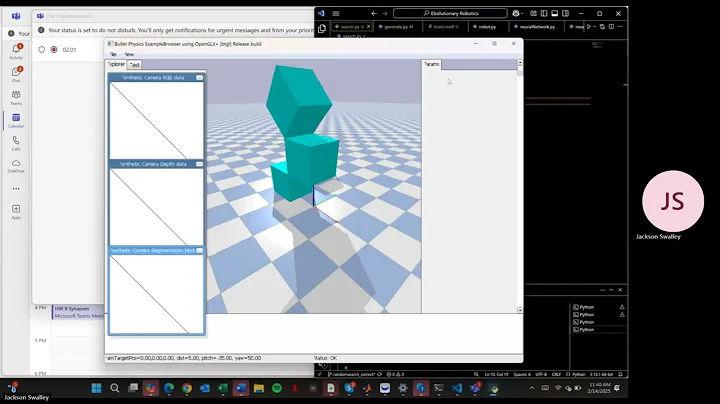Open VS Code notifications bell in status bar

(x=620, y=374)
